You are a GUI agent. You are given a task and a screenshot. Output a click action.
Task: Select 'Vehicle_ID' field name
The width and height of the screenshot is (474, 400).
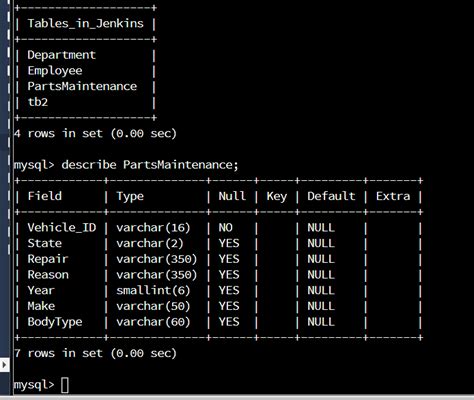coord(62,228)
